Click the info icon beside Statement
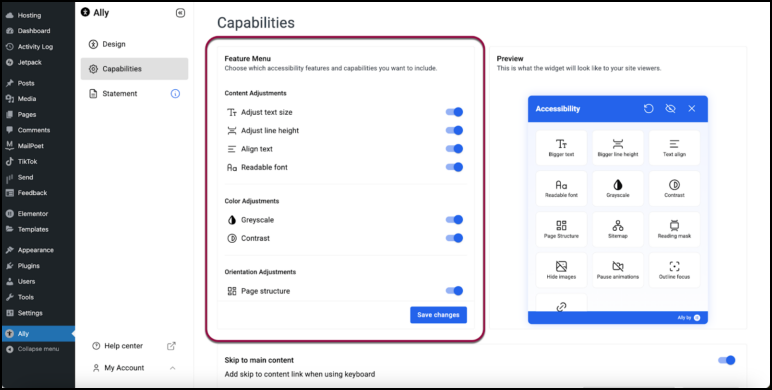 click(175, 94)
